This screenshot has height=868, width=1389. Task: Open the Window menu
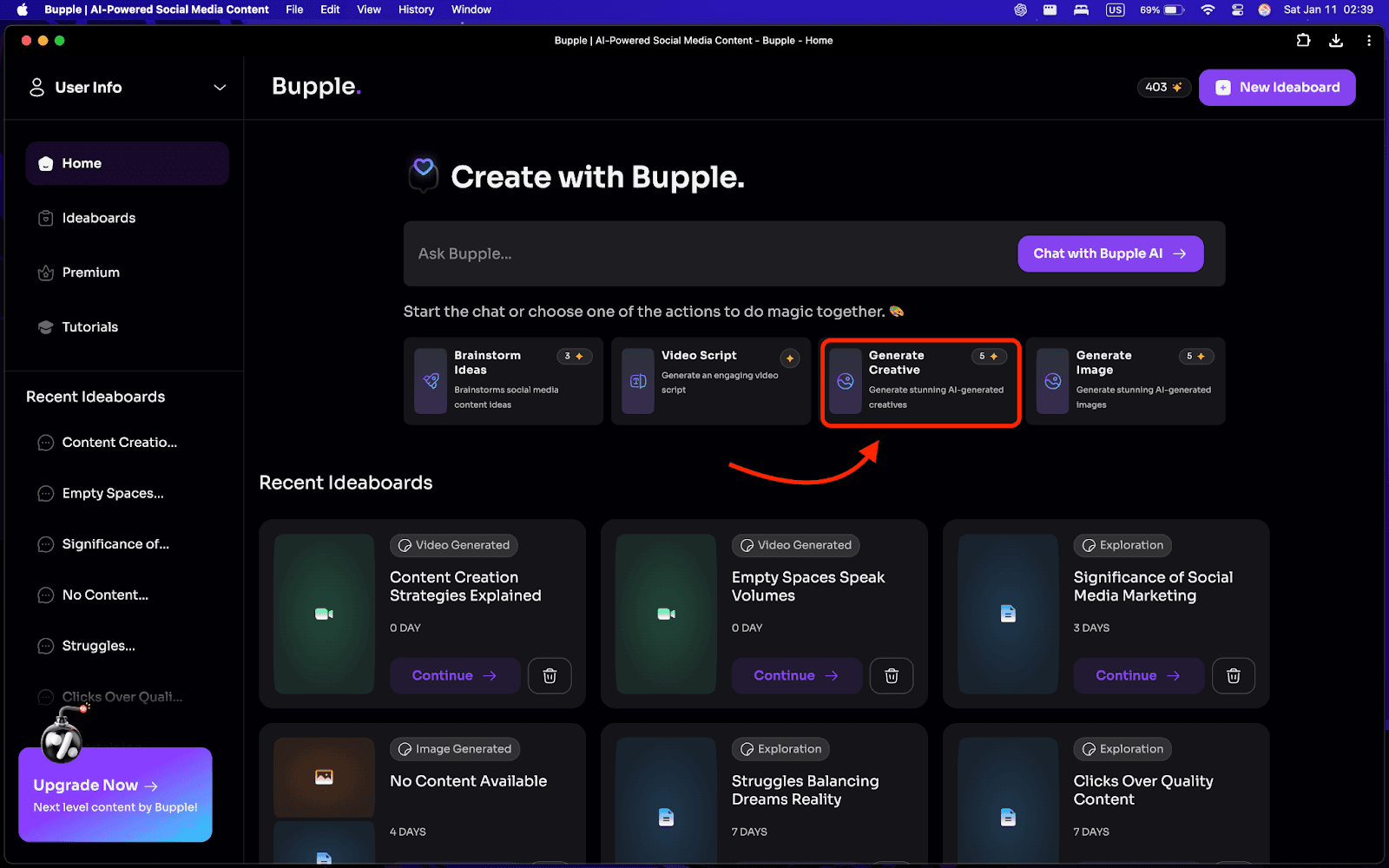point(471,10)
